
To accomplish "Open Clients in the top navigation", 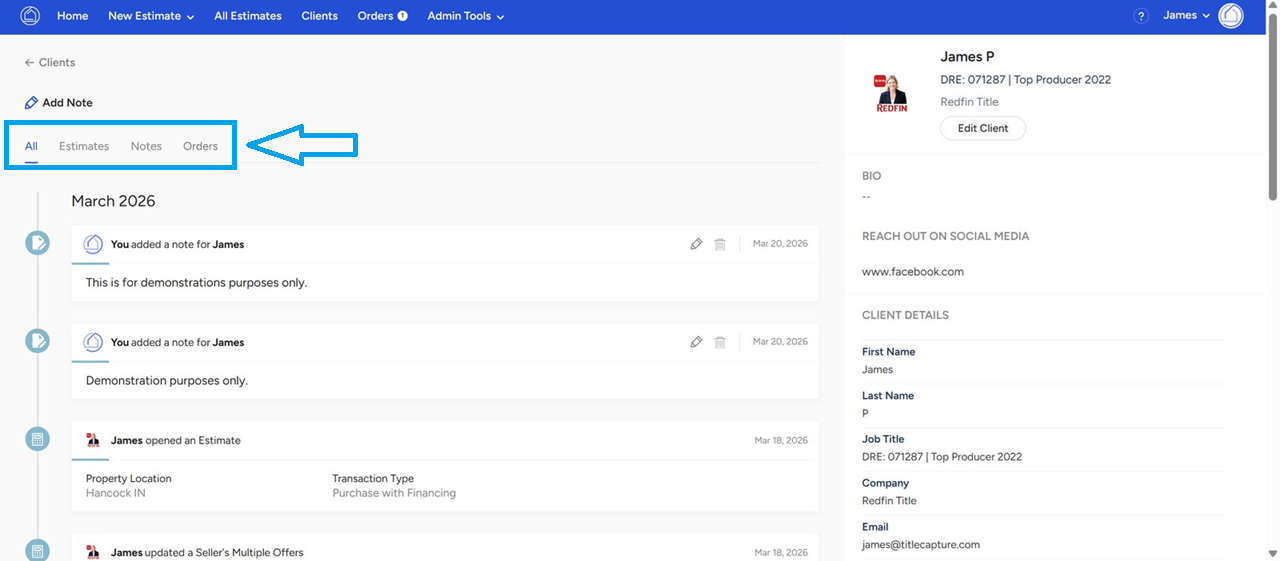I will pos(319,16).
